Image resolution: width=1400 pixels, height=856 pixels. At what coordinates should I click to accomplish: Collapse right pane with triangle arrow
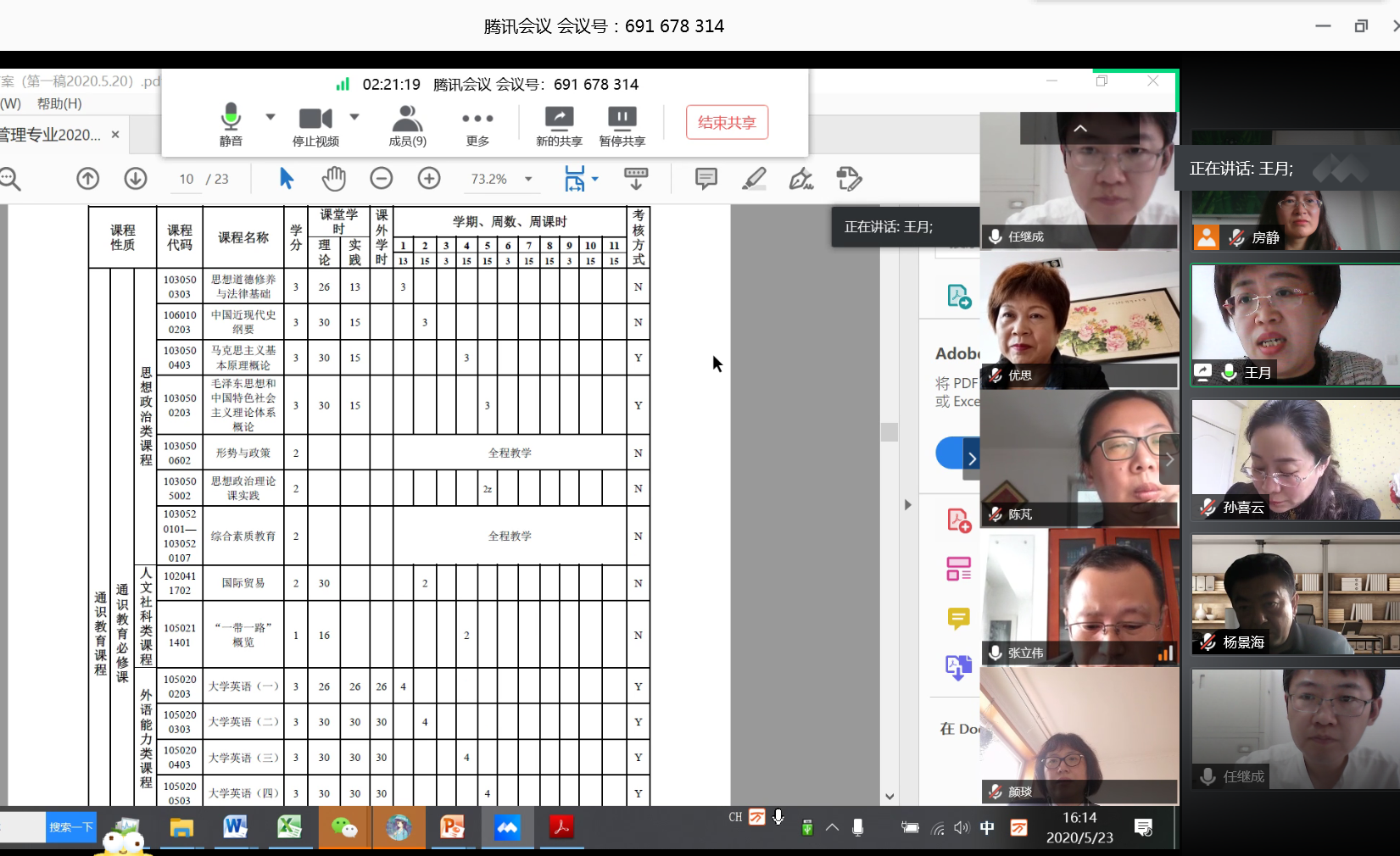pyautogui.click(x=907, y=505)
